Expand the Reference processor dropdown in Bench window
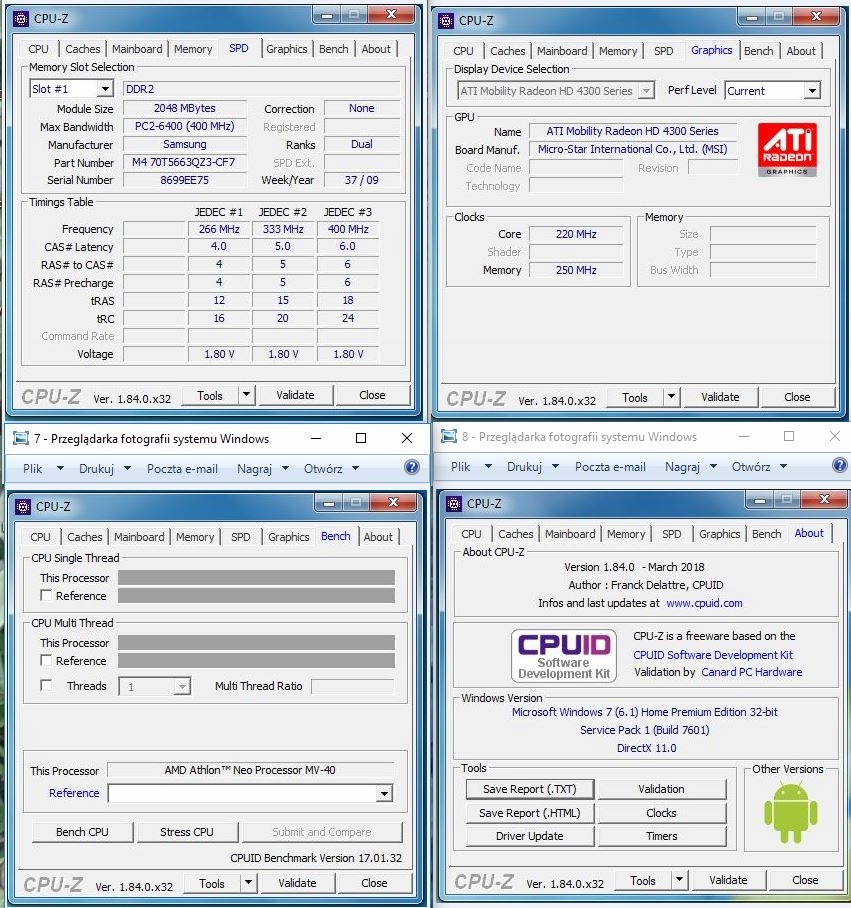 pos(384,793)
